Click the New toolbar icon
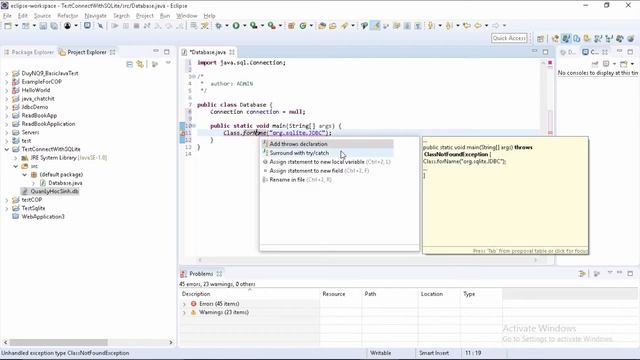Image resolution: width=640 pixels, height=360 pixels. click(x=8, y=26)
